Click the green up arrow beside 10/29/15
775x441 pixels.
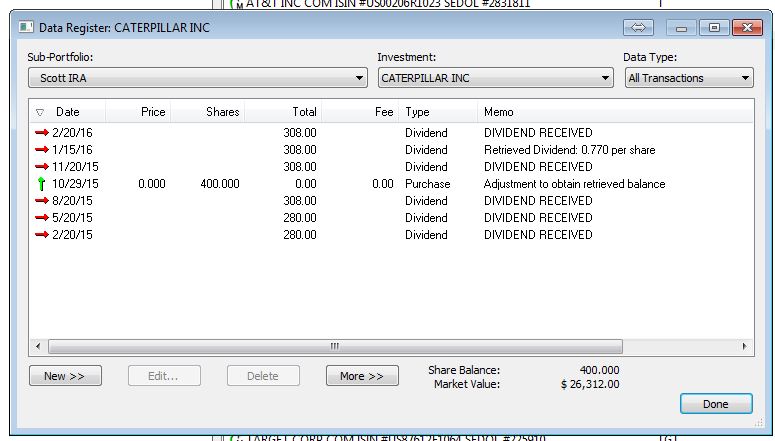(42, 184)
